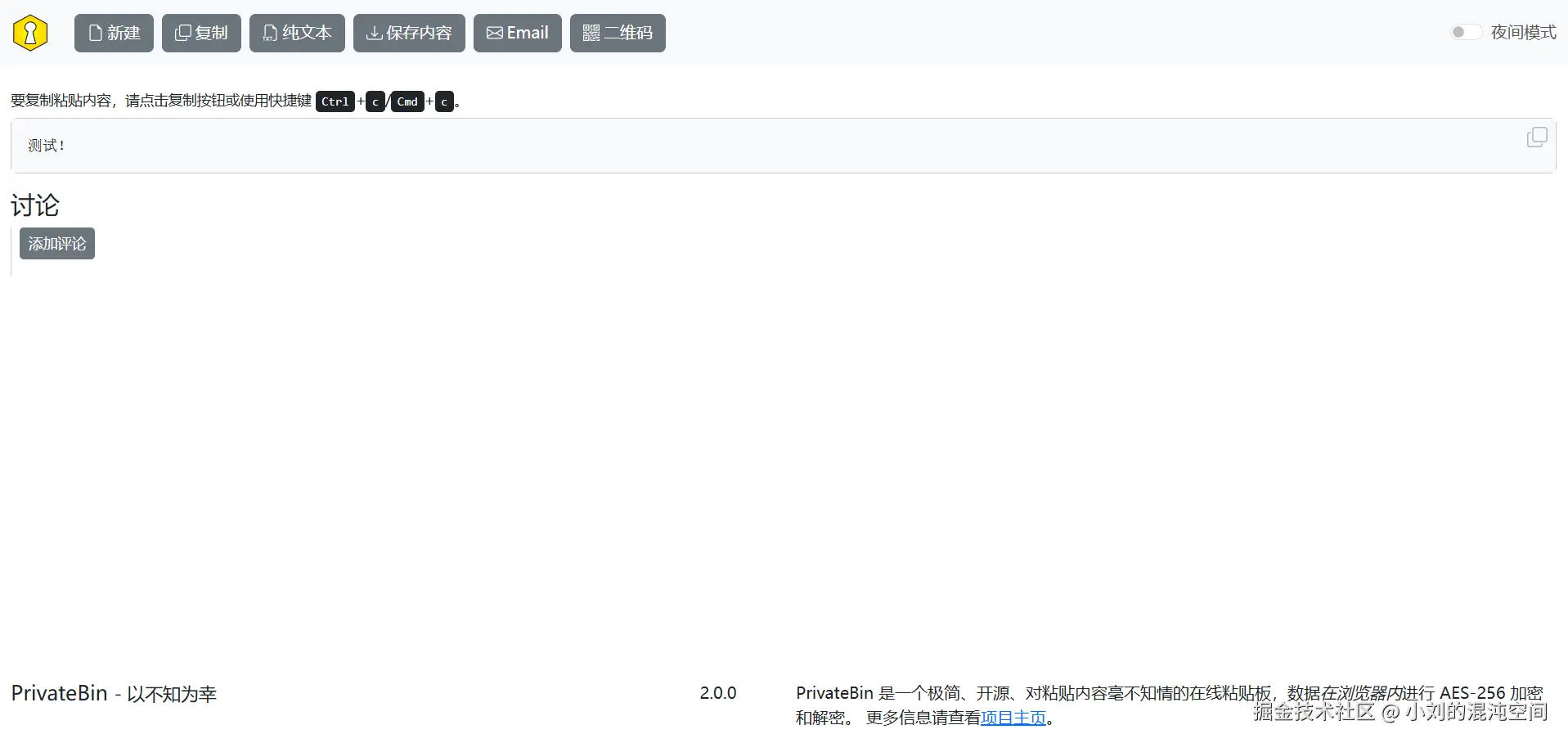Viewport: 1568px width, 743px height.
Task: Click the version number 2.0.0
Action: [x=717, y=693]
